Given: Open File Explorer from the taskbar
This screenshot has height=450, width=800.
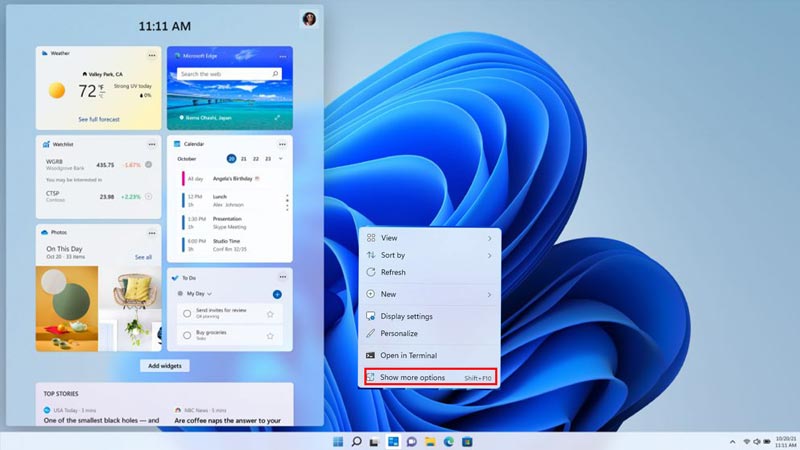Looking at the screenshot, I should click(430, 441).
